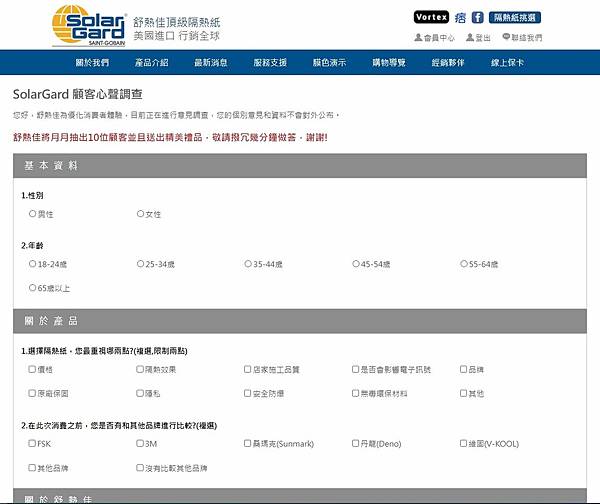Open 購物導覽 in navigation bar
Viewport: 600px width, 504px height.
pyautogui.click(x=389, y=62)
